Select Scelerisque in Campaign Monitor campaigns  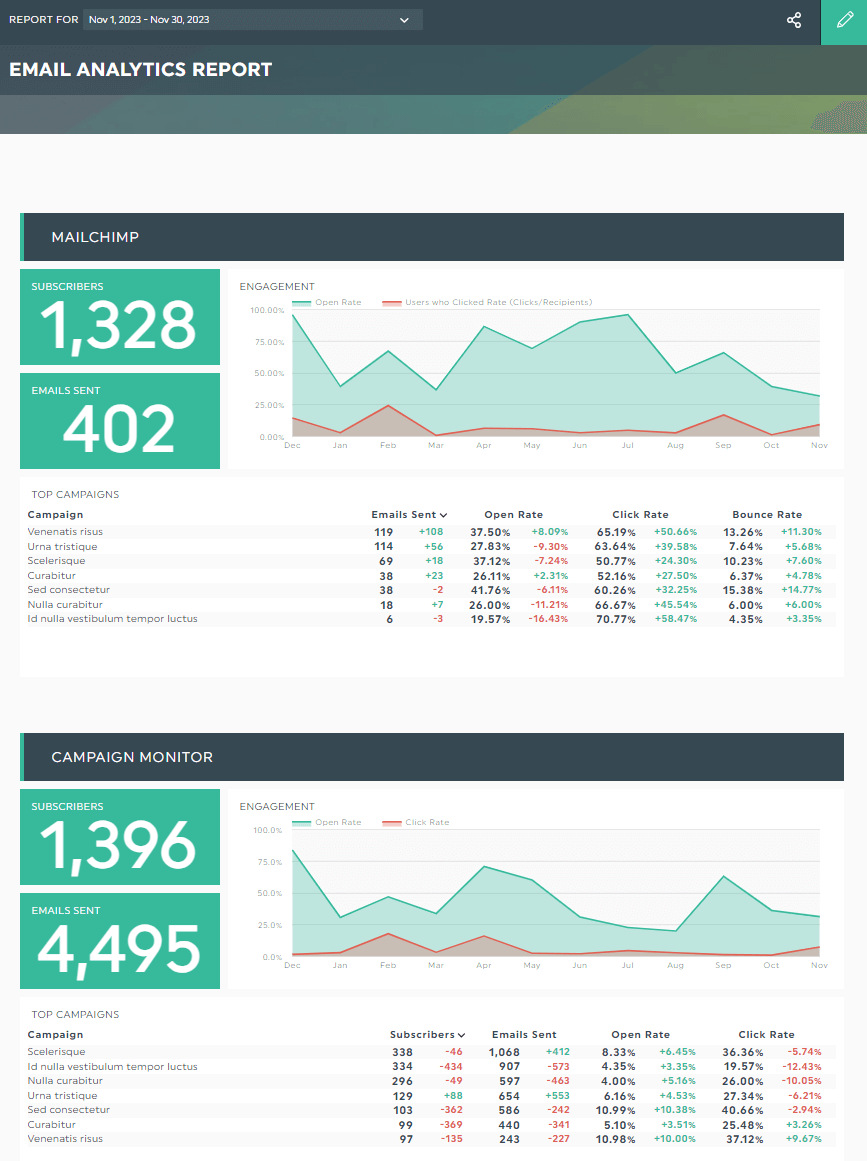tap(56, 1051)
